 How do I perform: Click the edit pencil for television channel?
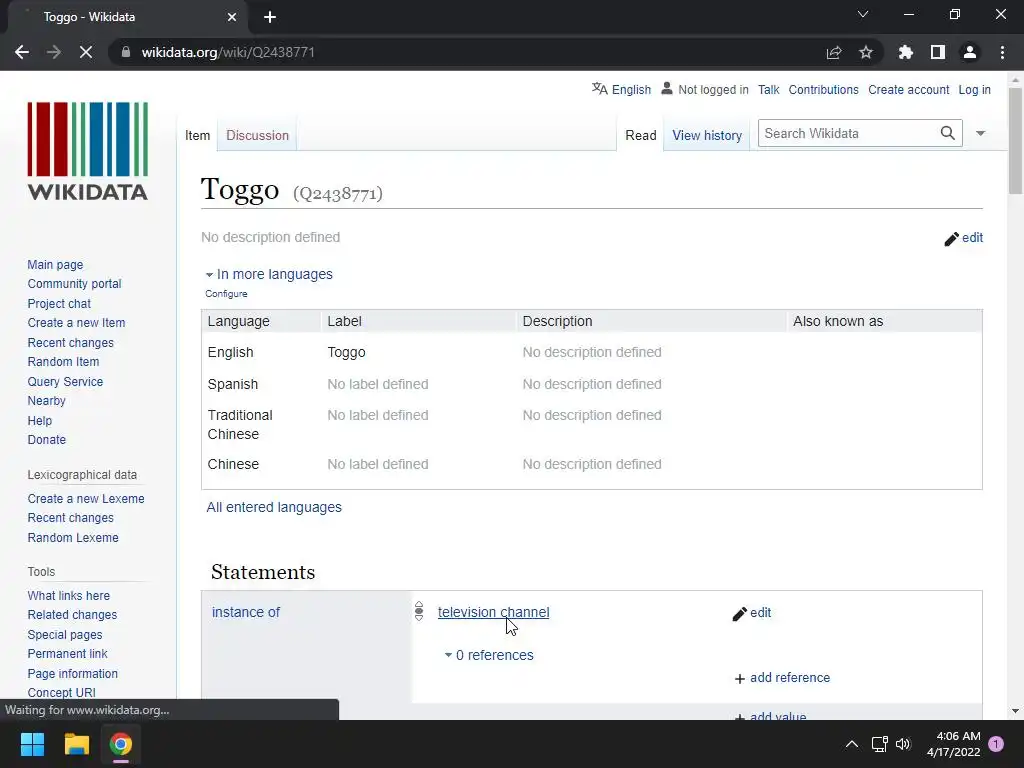(x=739, y=614)
